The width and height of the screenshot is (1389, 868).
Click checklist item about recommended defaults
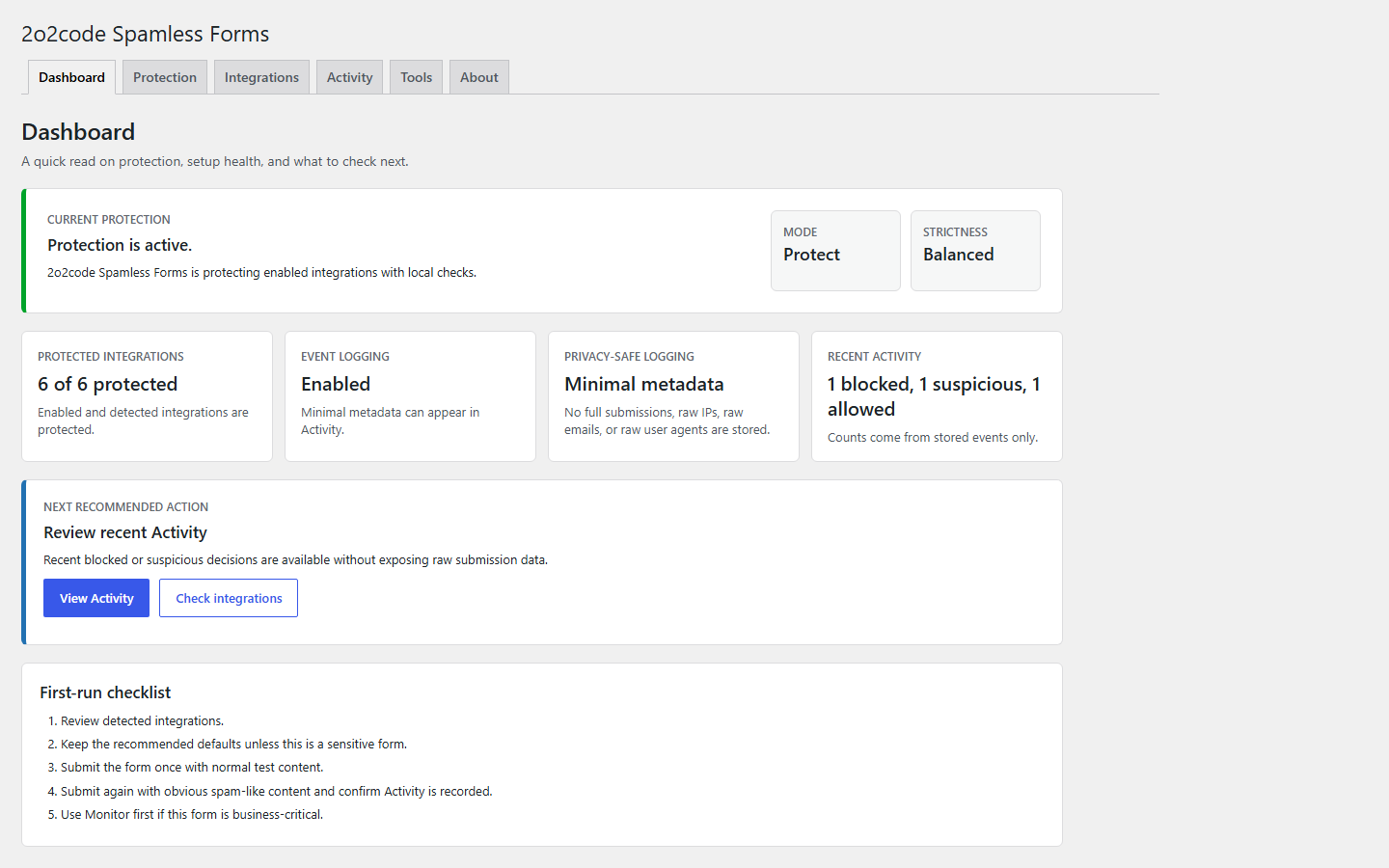point(233,744)
